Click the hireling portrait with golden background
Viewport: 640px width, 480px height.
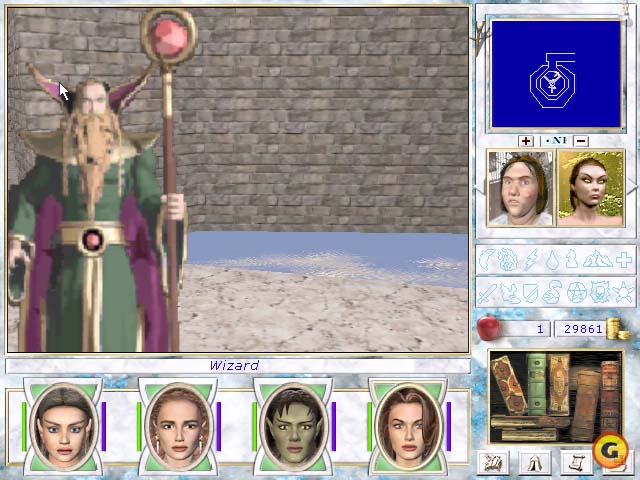pyautogui.click(x=590, y=188)
